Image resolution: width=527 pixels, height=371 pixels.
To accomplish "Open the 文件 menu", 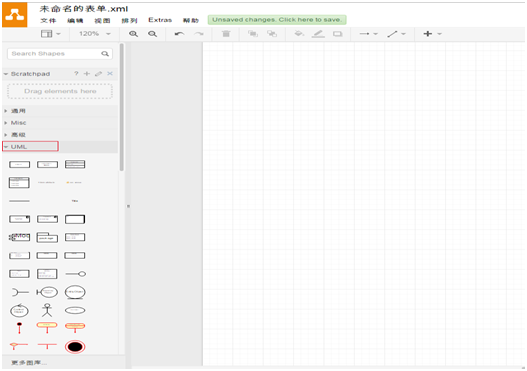I will 48,20.
